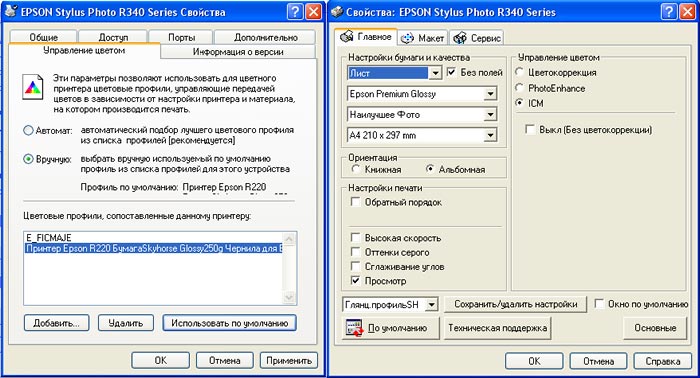Enable the Высокая скорость checkbox

355,237
